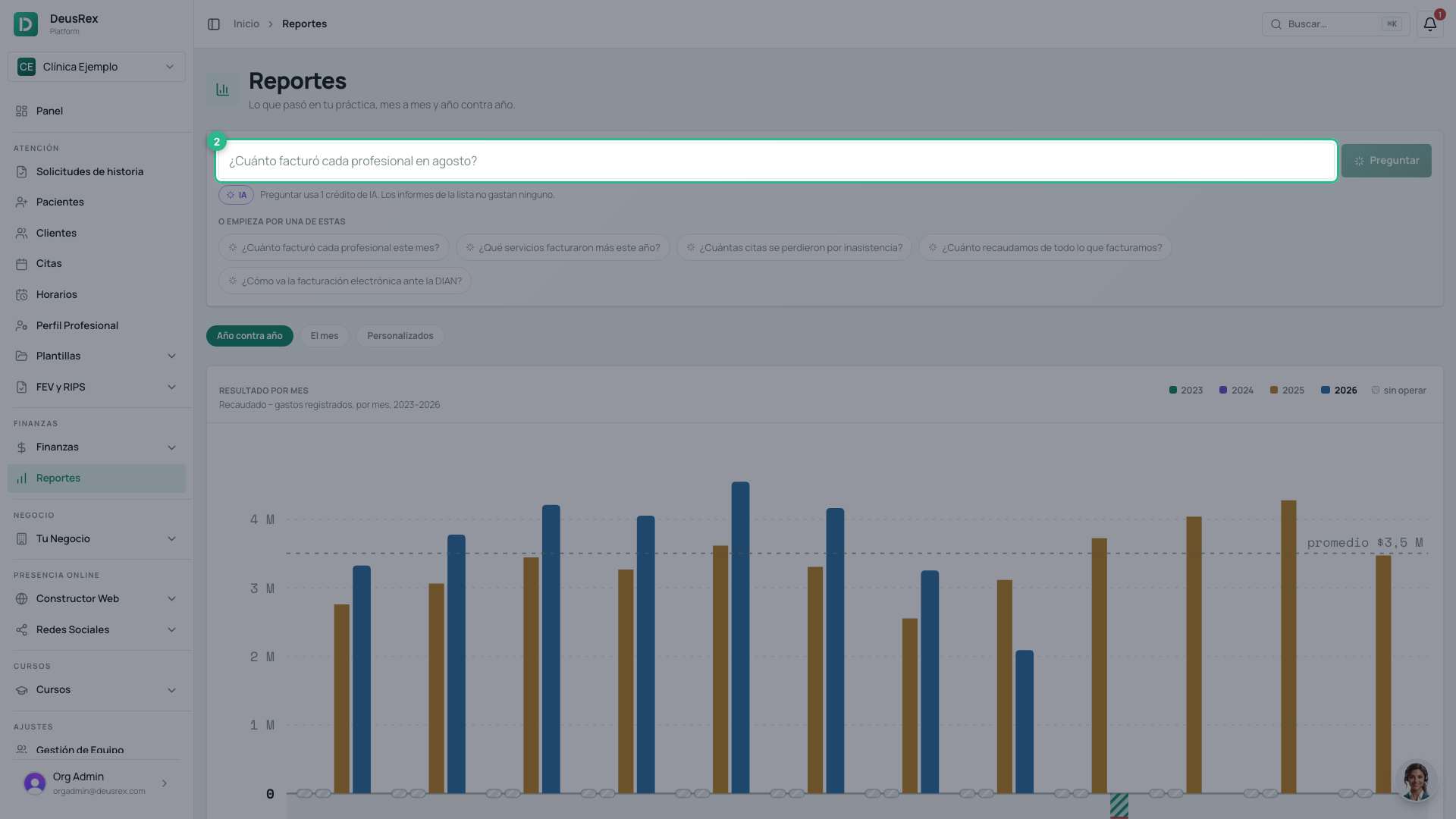Click the Finanzas dollar icon
The height and width of the screenshot is (819, 1456).
21,447
